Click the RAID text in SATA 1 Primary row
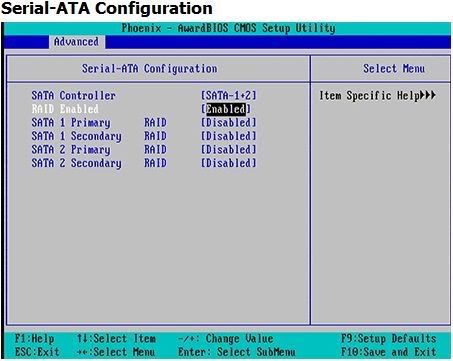 pyautogui.click(x=155, y=123)
